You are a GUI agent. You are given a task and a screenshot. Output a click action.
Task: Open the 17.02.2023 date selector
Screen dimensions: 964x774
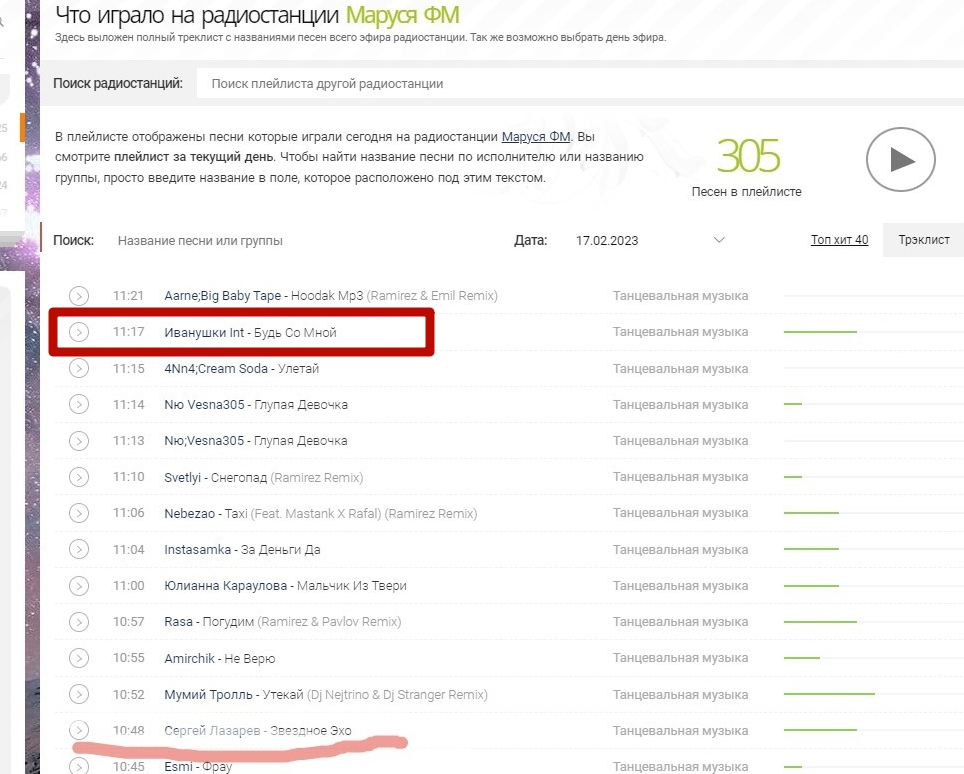649,240
